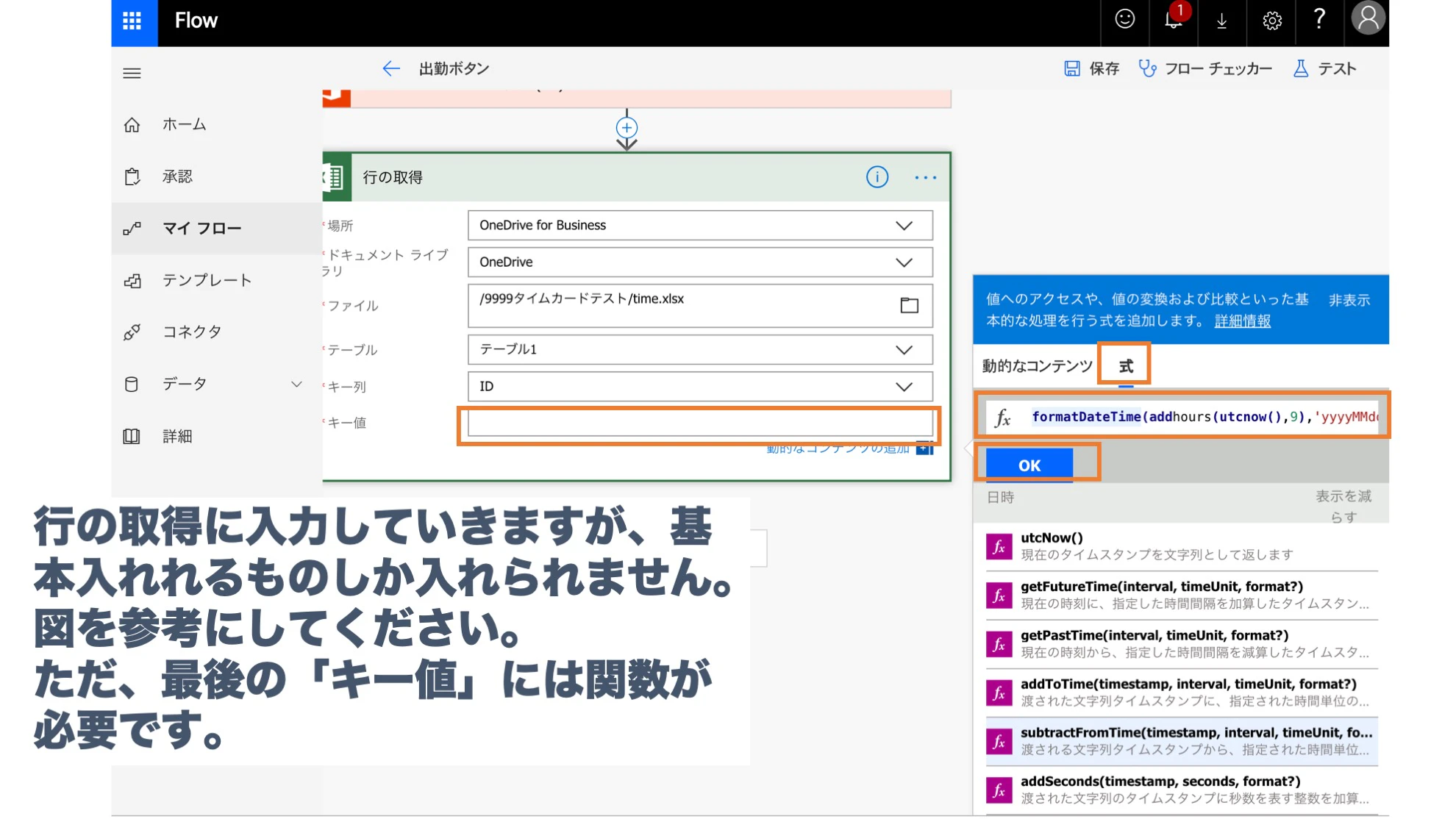Click the fx icon beside addSeconds
Viewport: 1456px width, 819px height.
tap(999, 790)
